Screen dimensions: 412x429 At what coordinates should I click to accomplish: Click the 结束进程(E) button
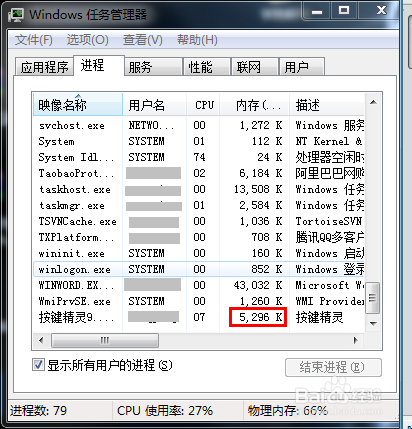pyautogui.click(x=333, y=367)
